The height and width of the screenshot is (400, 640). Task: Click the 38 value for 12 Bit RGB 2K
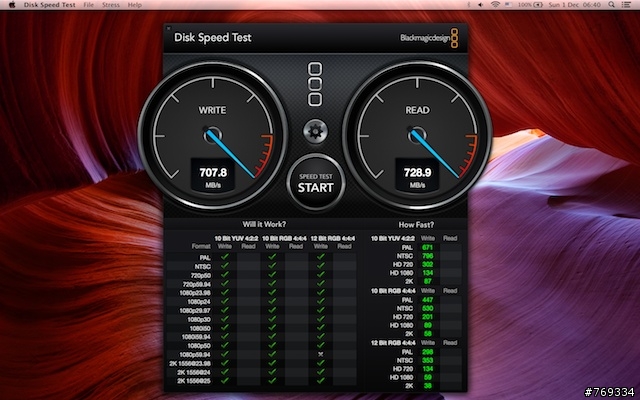[x=428, y=386]
